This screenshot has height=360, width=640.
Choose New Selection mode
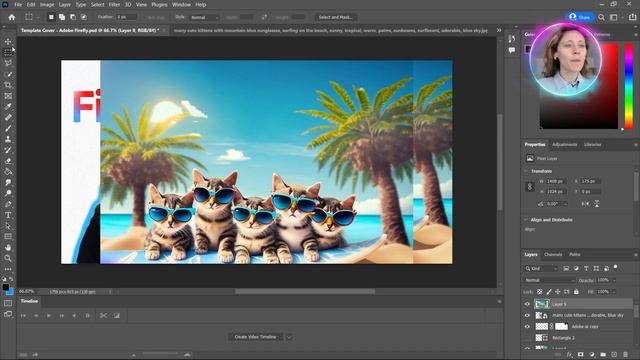point(51,17)
